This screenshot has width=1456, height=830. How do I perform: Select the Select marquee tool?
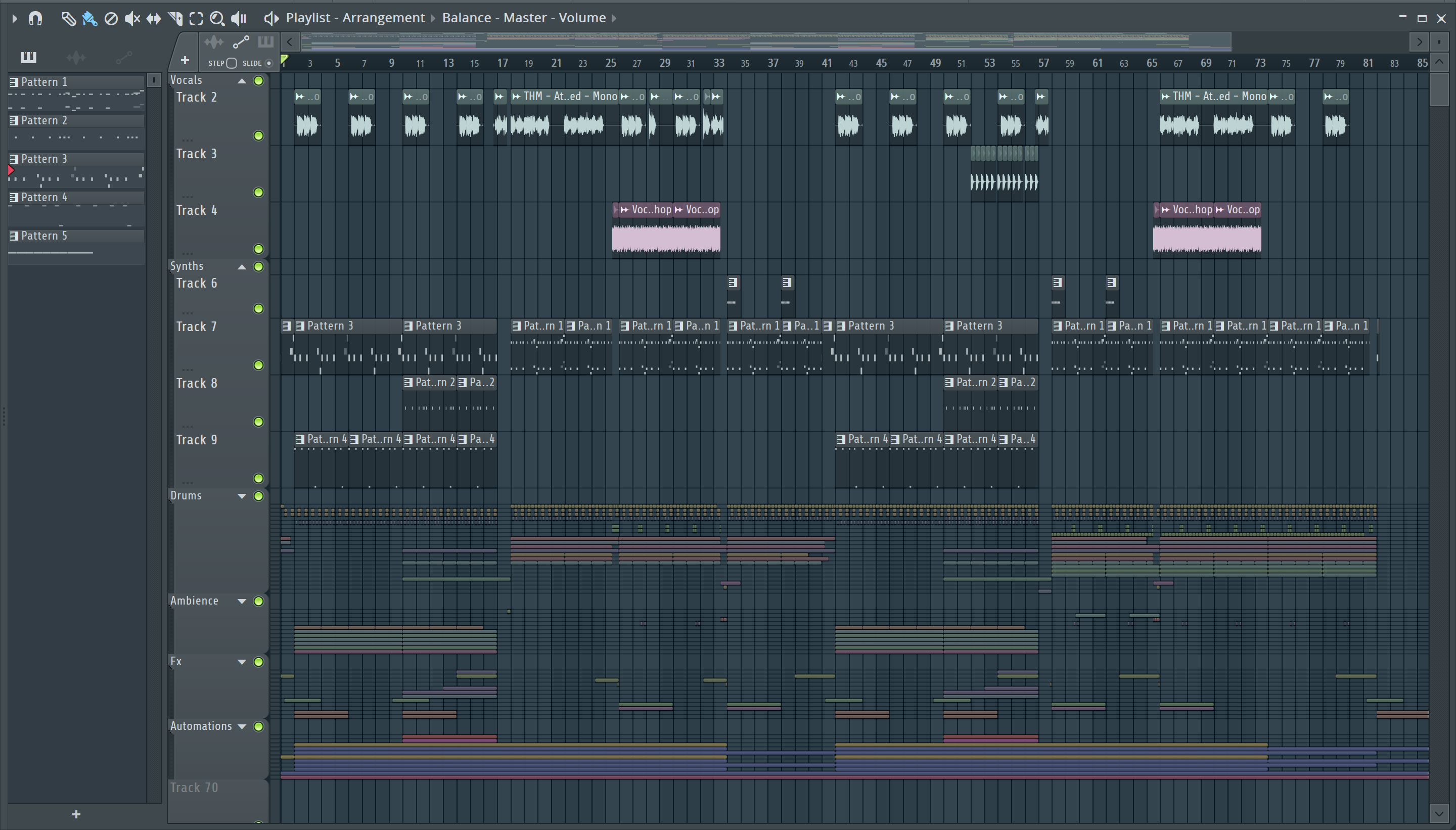click(196, 19)
